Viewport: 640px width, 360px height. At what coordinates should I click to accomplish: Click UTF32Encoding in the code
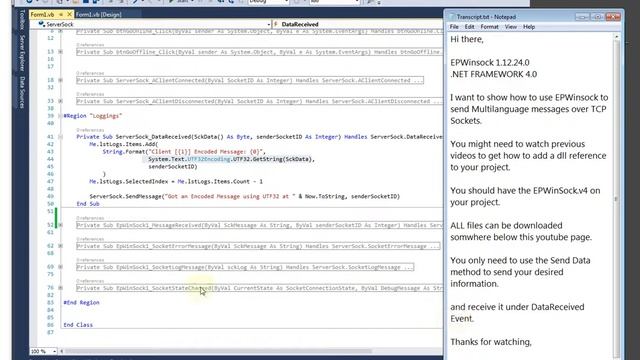pyautogui.click(x=209, y=159)
